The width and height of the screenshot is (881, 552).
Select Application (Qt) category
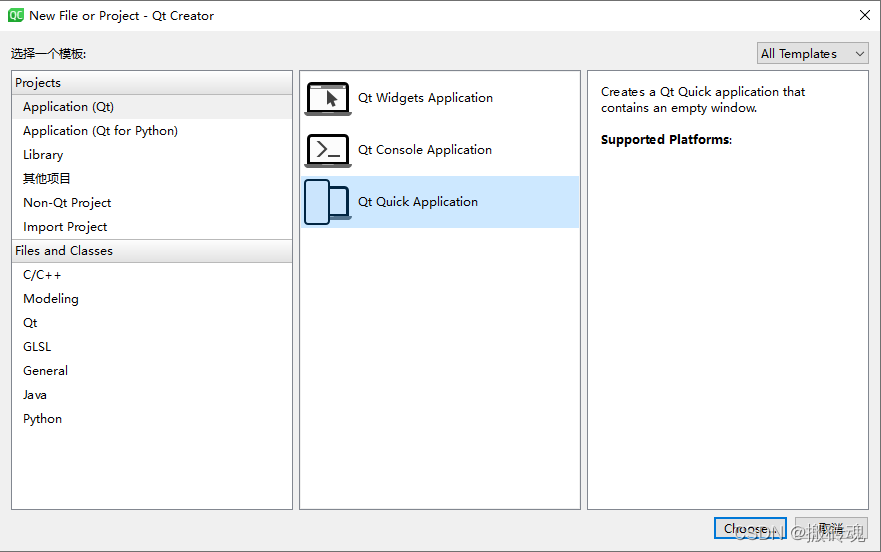152,107
